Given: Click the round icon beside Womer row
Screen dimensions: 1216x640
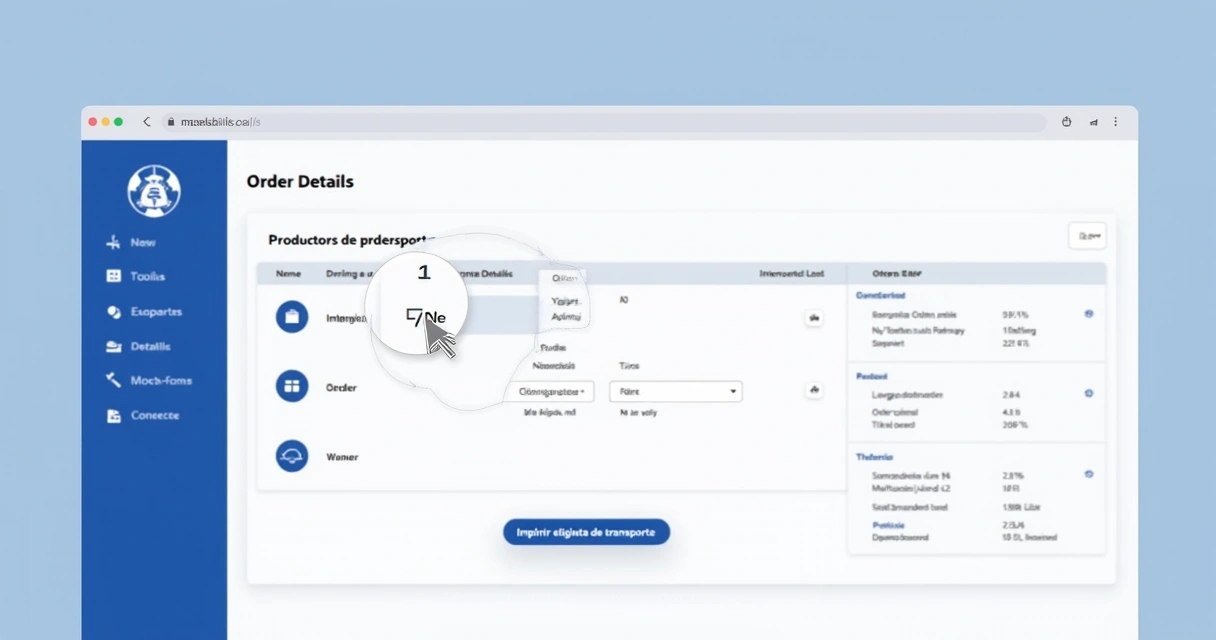Looking at the screenshot, I should click(292, 456).
